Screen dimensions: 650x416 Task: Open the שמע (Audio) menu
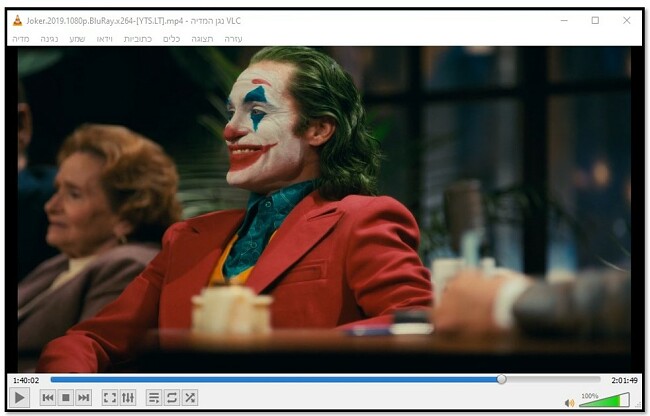pos(77,39)
